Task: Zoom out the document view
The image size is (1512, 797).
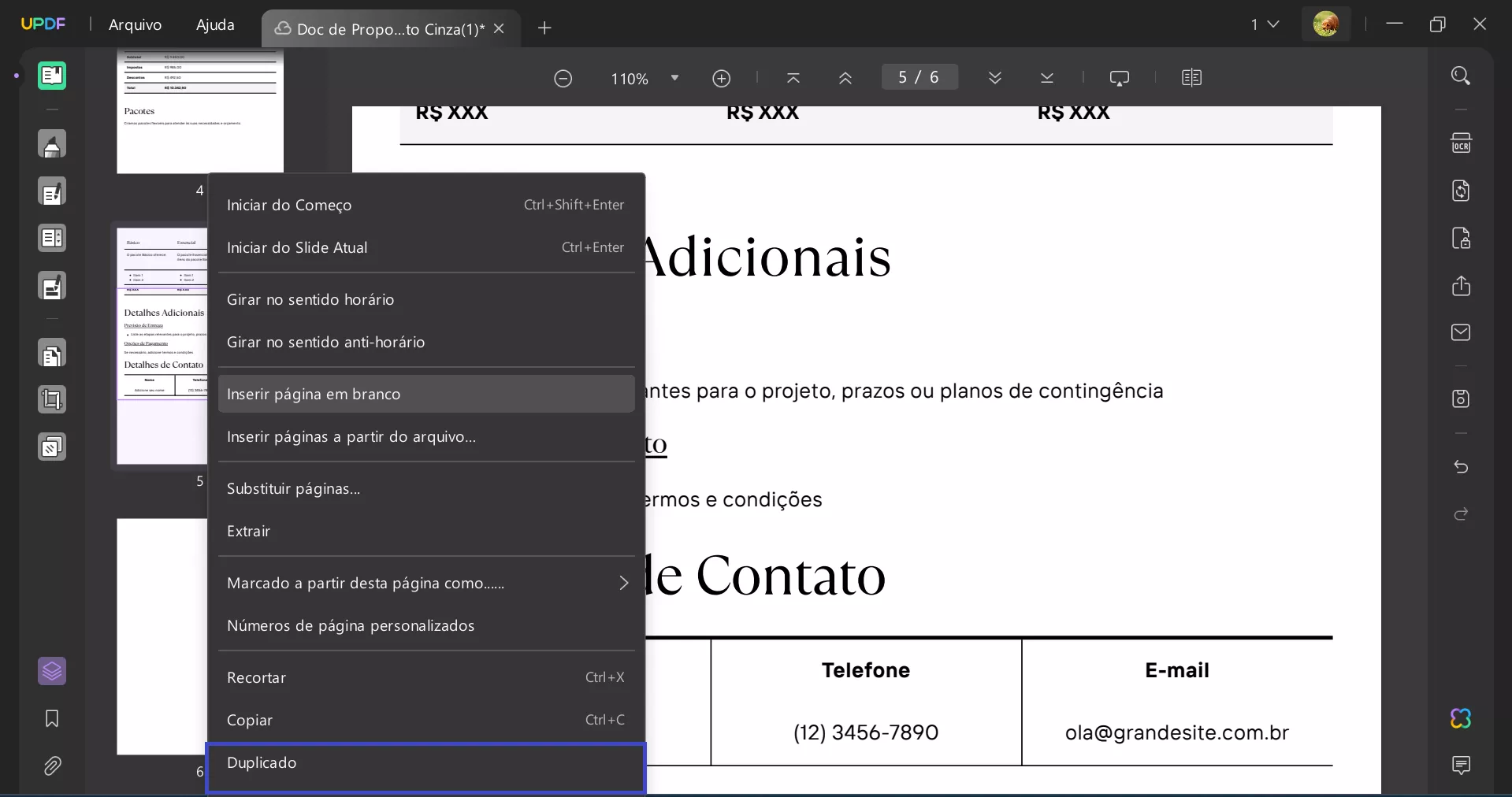Action: click(x=563, y=78)
